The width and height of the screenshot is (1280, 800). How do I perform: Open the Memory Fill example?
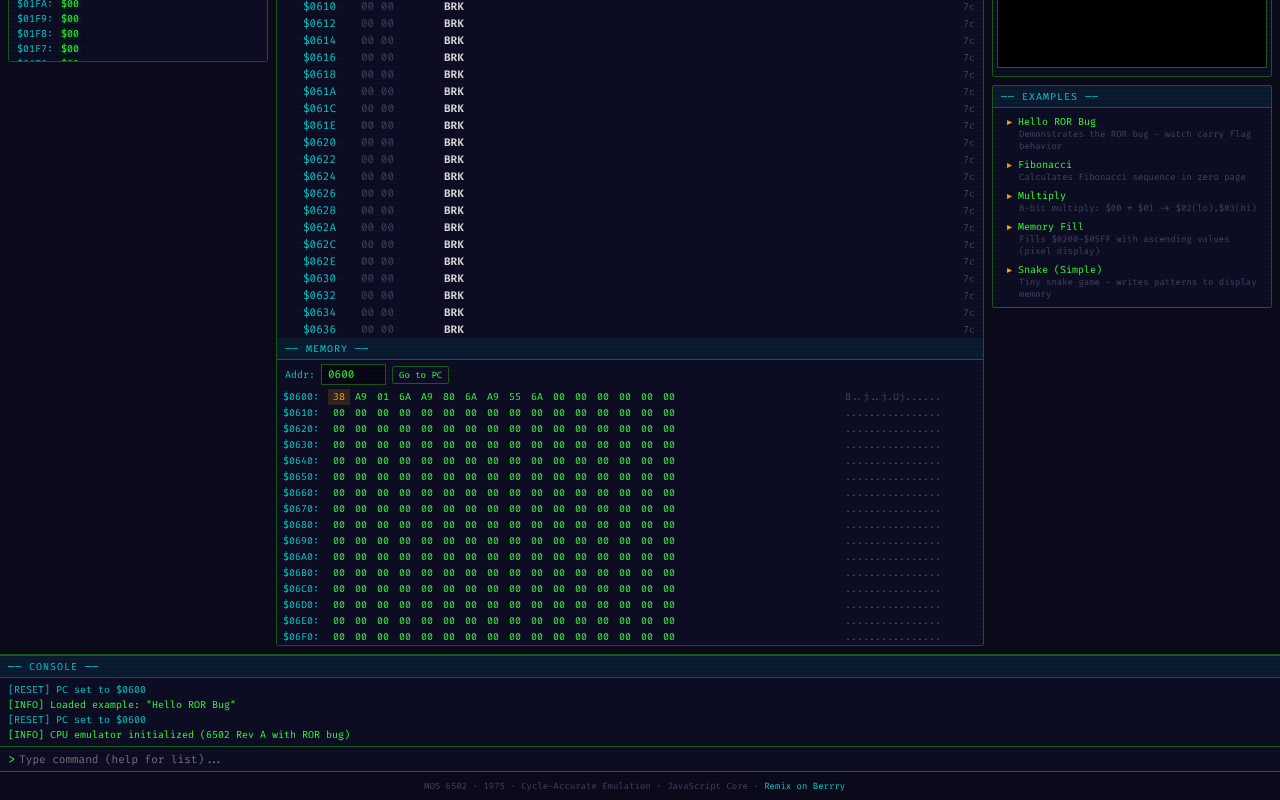pos(1132,239)
